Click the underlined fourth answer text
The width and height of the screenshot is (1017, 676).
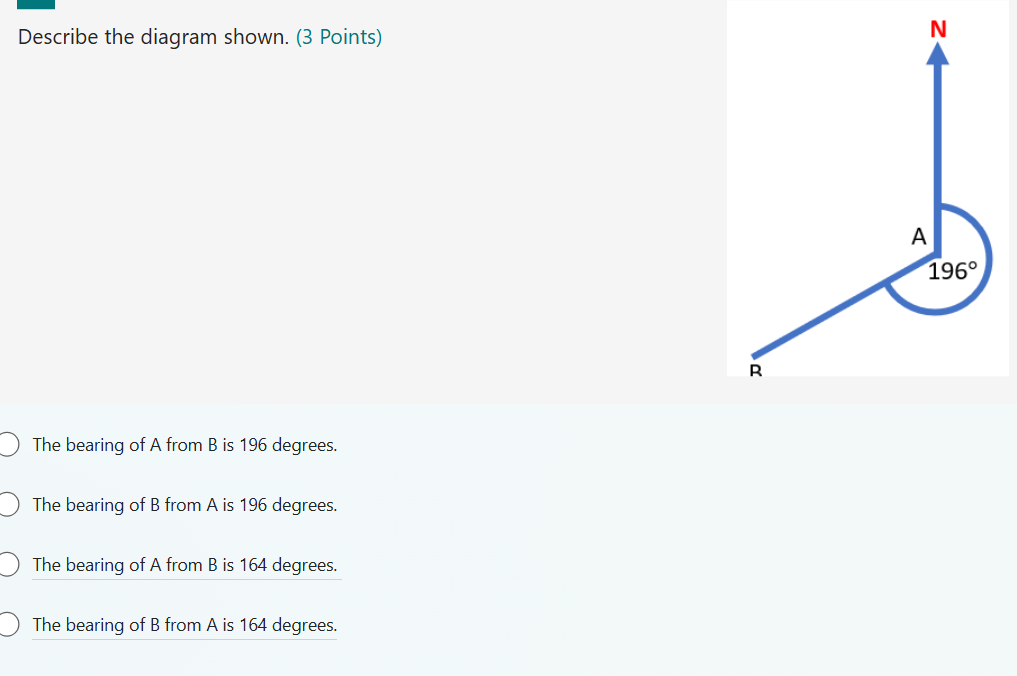184,625
